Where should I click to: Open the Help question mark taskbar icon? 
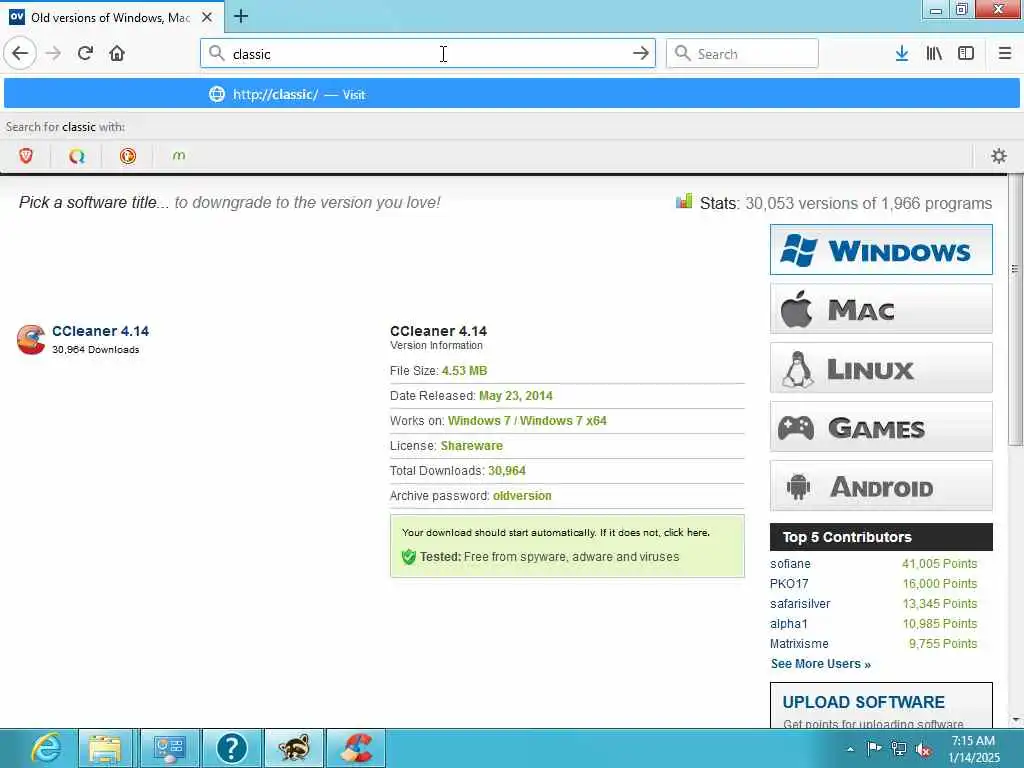231,748
